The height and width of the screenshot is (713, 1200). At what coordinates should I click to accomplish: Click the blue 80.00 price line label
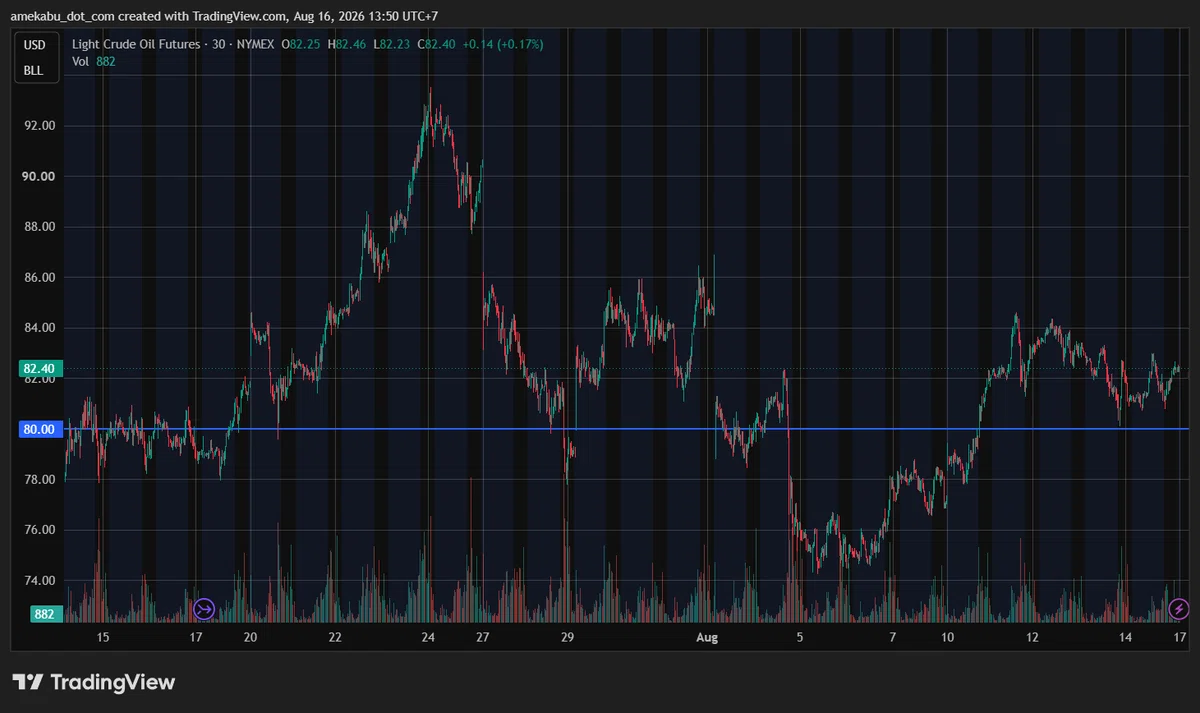tap(39, 429)
